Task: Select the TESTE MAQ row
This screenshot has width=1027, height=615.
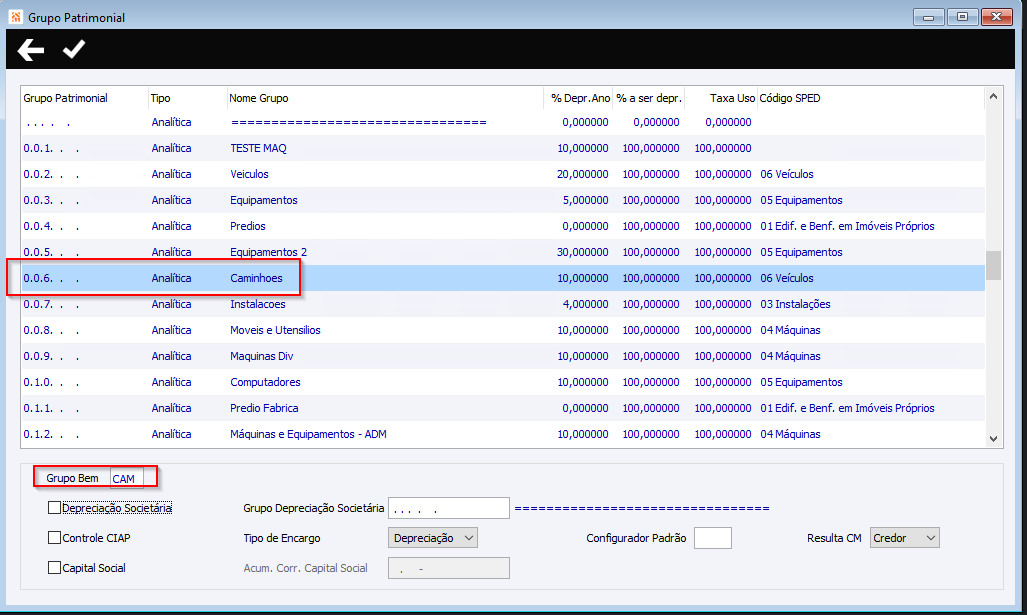Action: [x=503, y=148]
